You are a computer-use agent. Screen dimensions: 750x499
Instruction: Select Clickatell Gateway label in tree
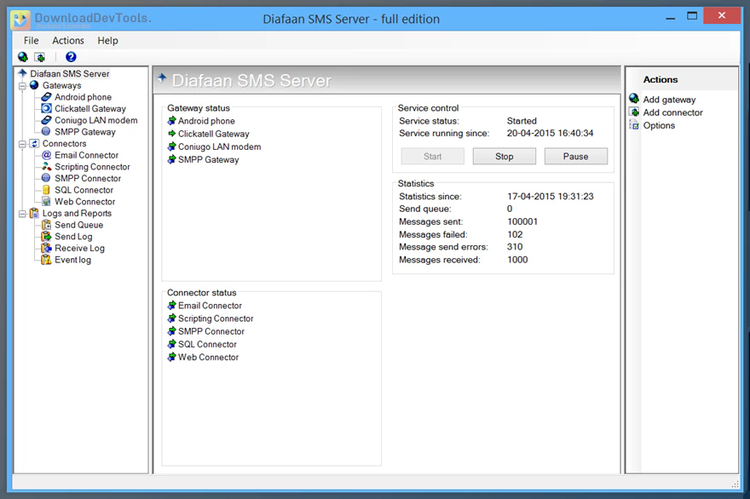pos(90,109)
